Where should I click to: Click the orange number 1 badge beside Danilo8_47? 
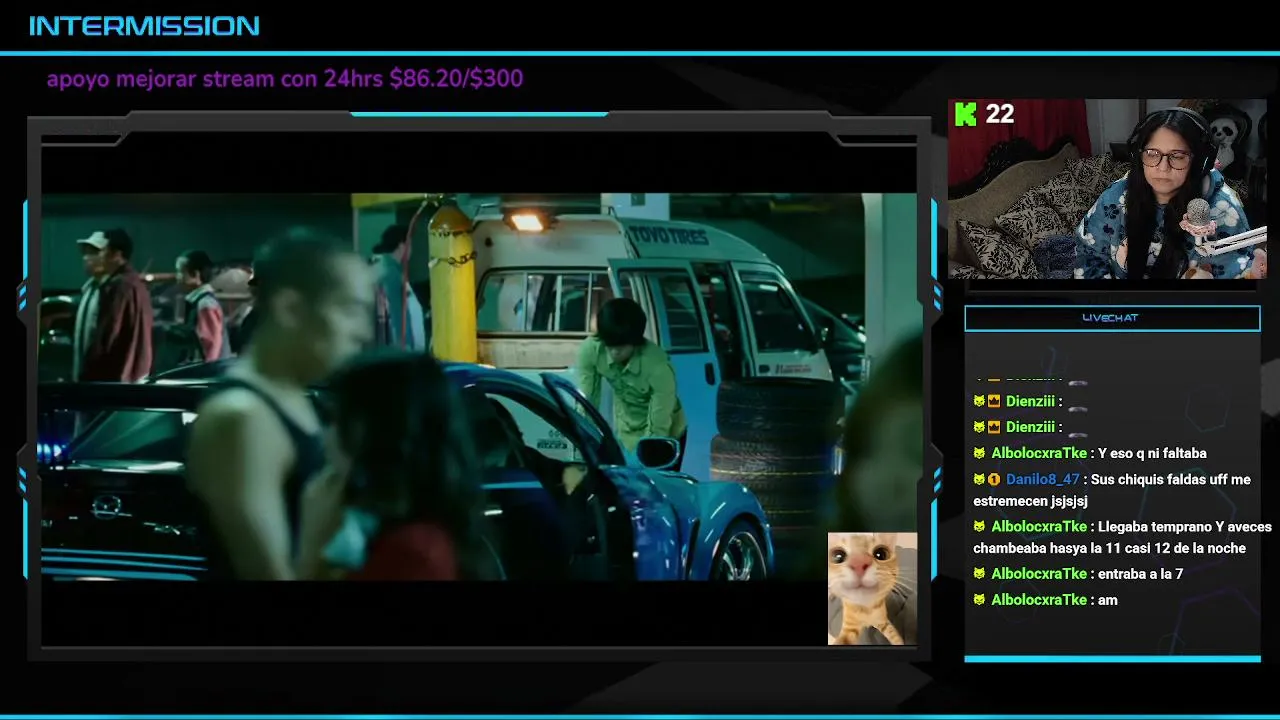(x=994, y=480)
